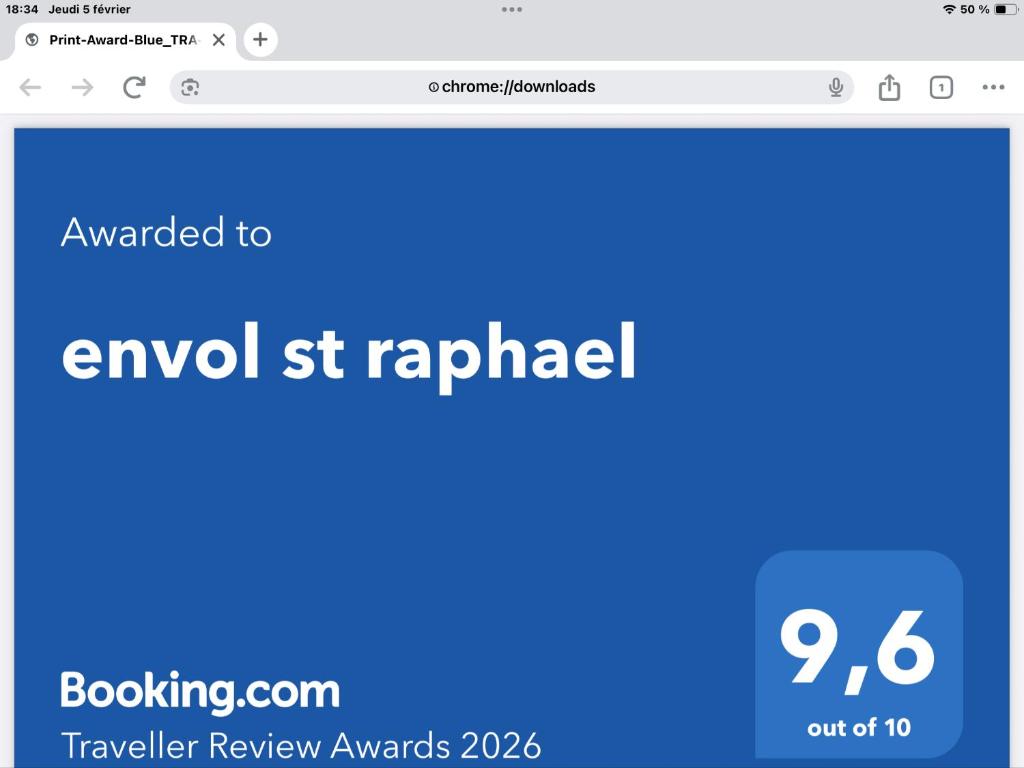Click the 'out of 10' label
This screenshot has width=1024, height=768.
click(859, 728)
